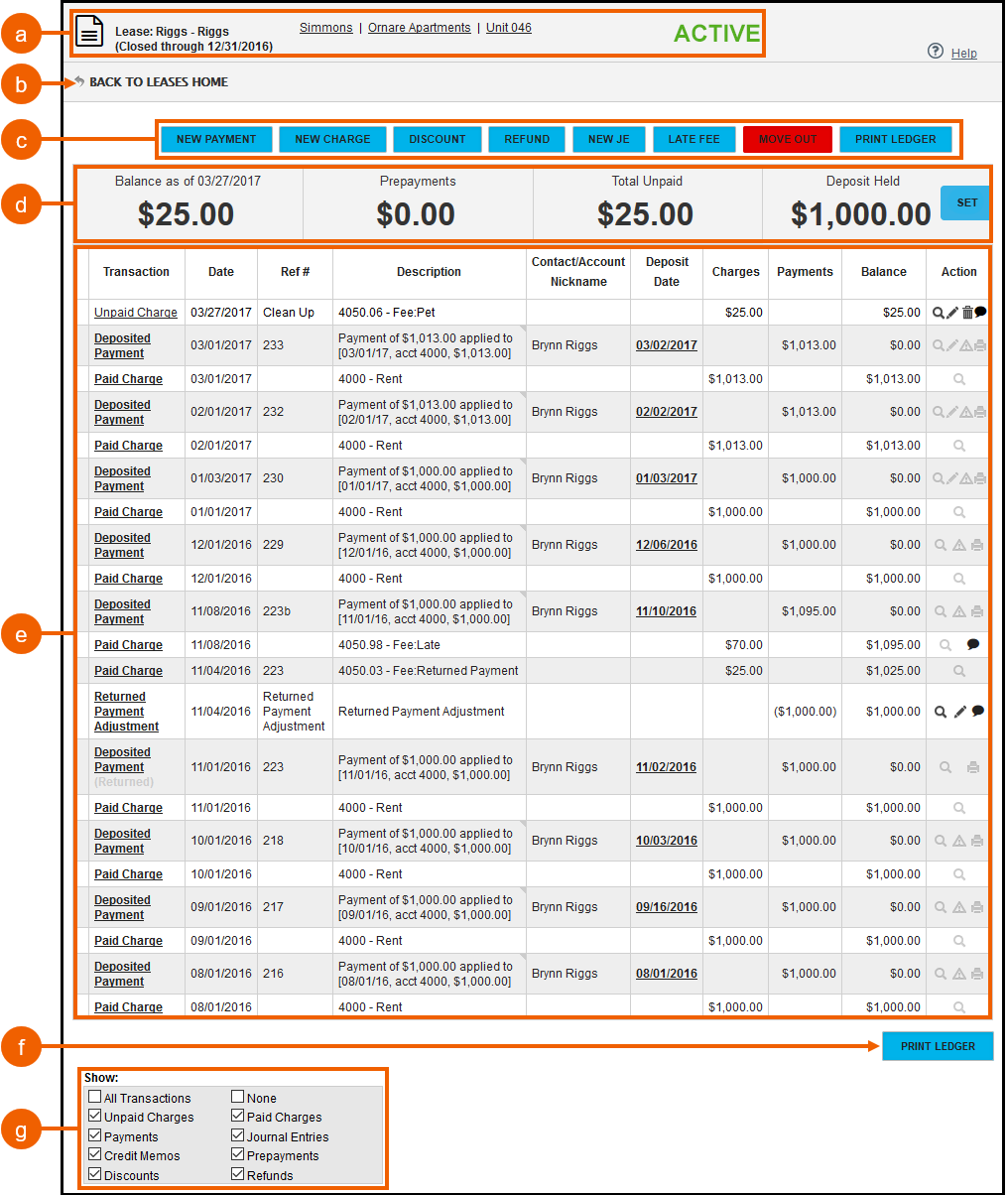Click the NEW PAYMENT button

[215, 139]
